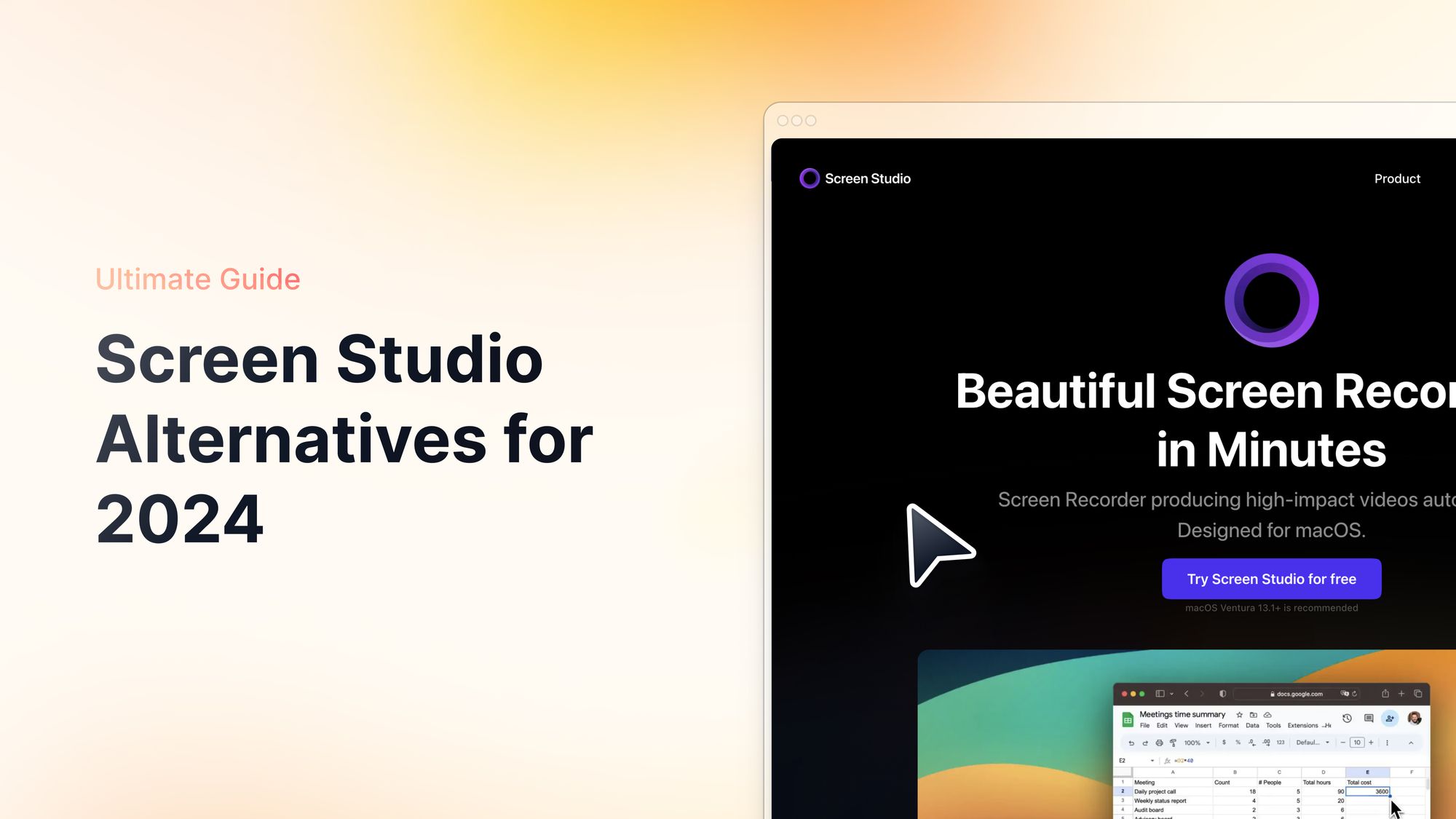Click the undo icon in the sheet toolbar
The width and height of the screenshot is (1456, 819).
click(x=1132, y=743)
